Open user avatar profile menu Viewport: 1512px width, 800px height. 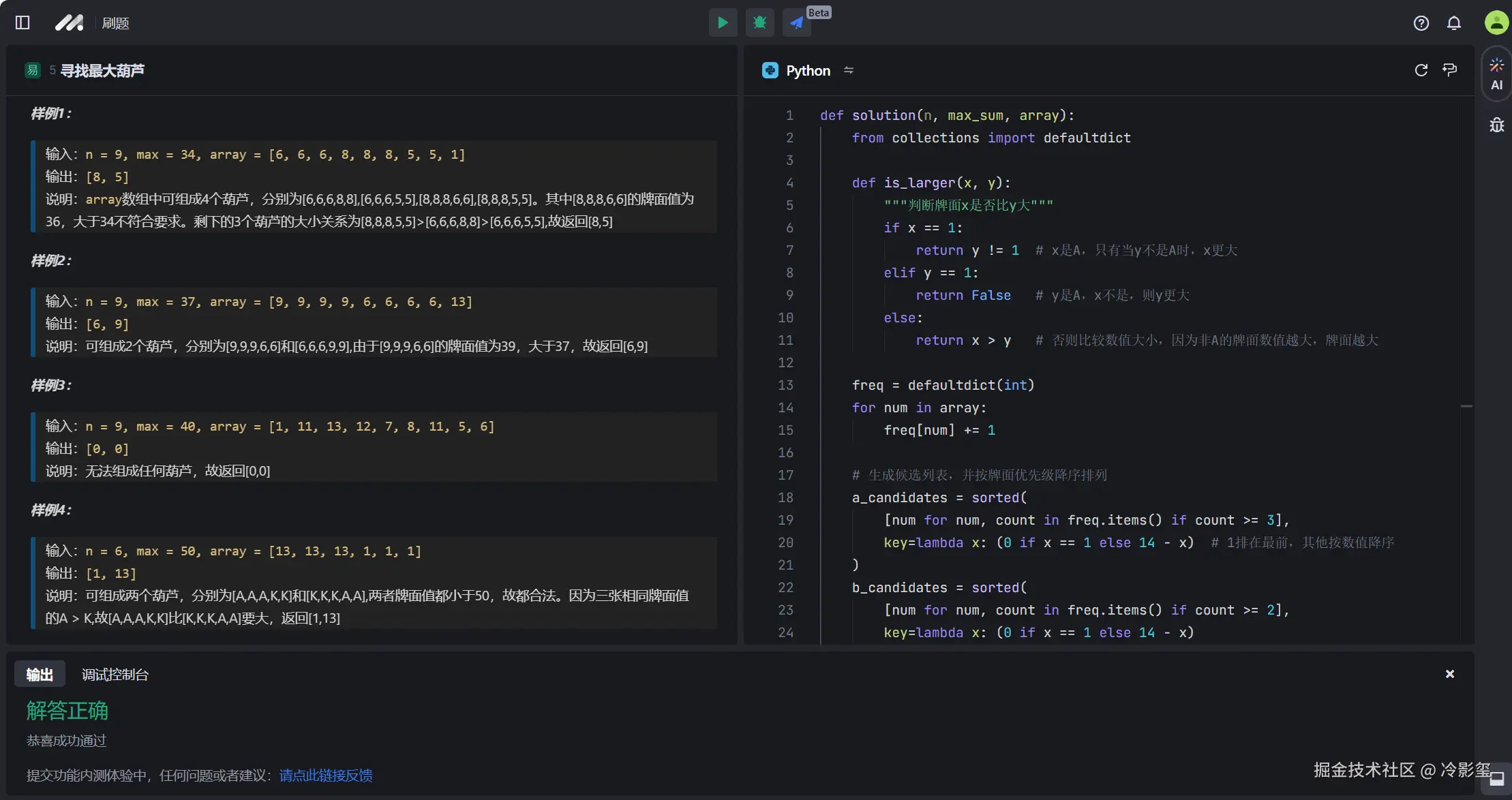(1496, 22)
